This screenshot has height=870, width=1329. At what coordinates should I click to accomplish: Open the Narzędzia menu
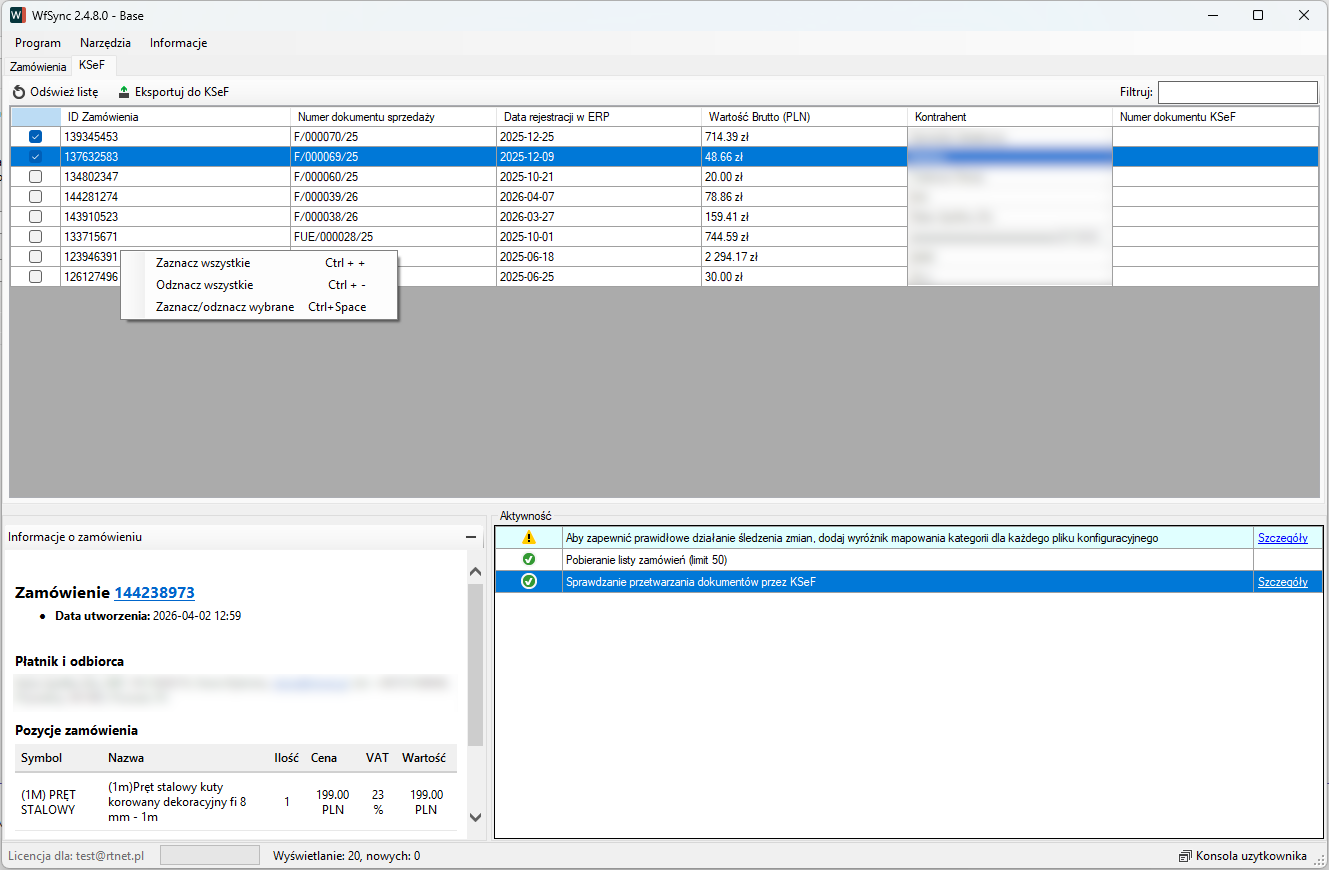(x=105, y=43)
